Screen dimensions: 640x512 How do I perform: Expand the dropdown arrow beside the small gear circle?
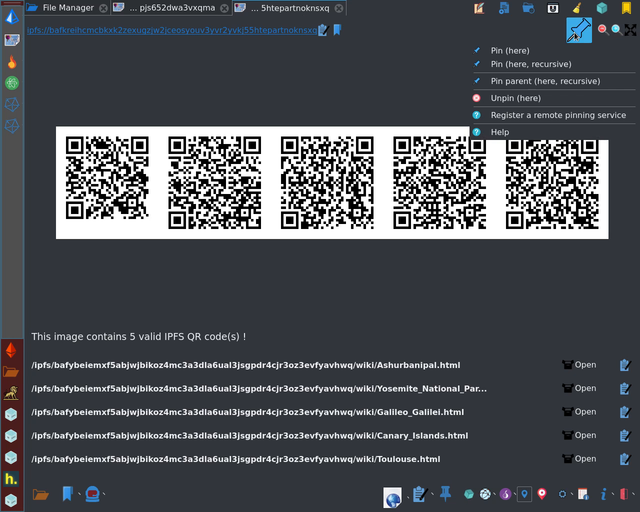click(572, 494)
